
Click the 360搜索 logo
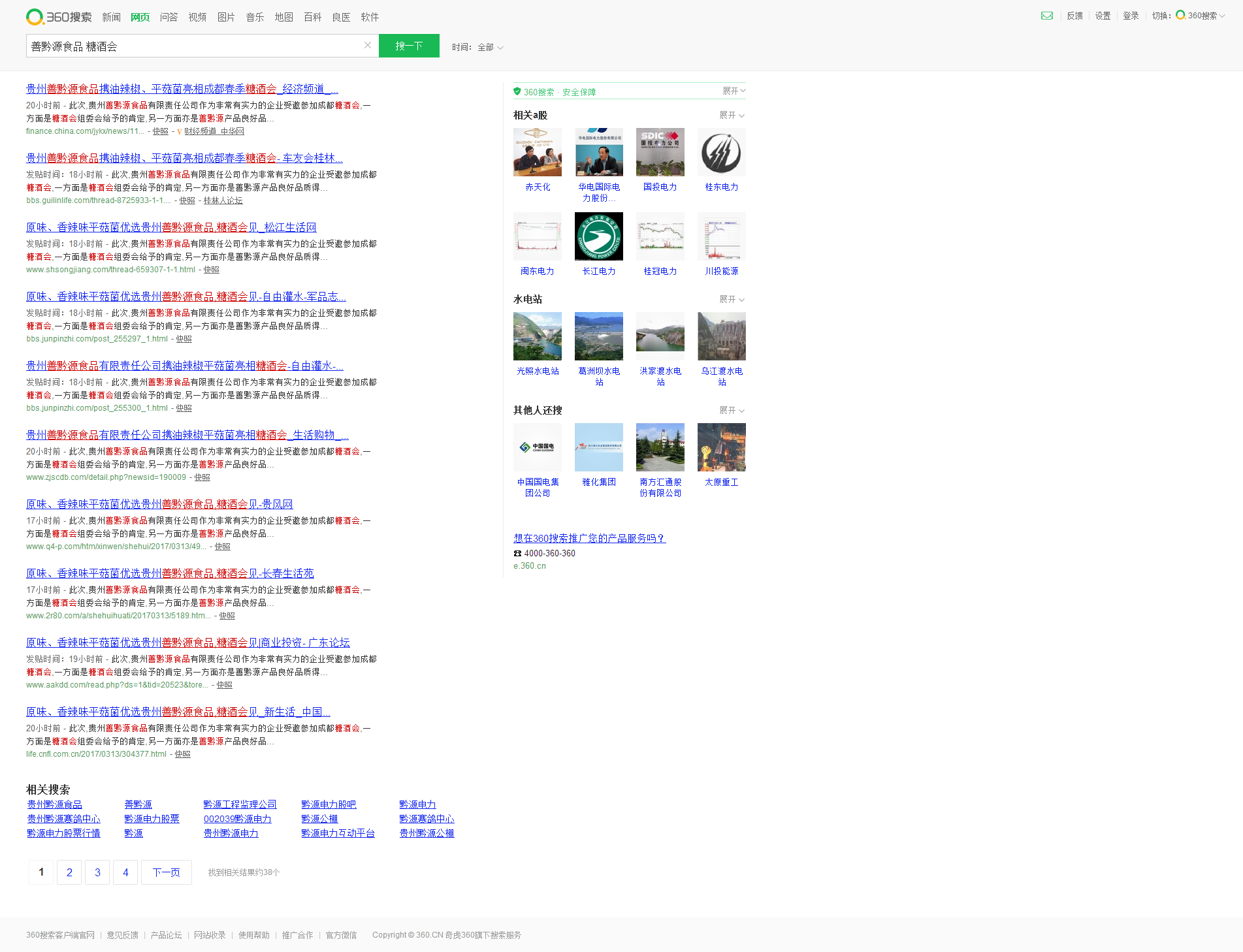click(x=59, y=17)
